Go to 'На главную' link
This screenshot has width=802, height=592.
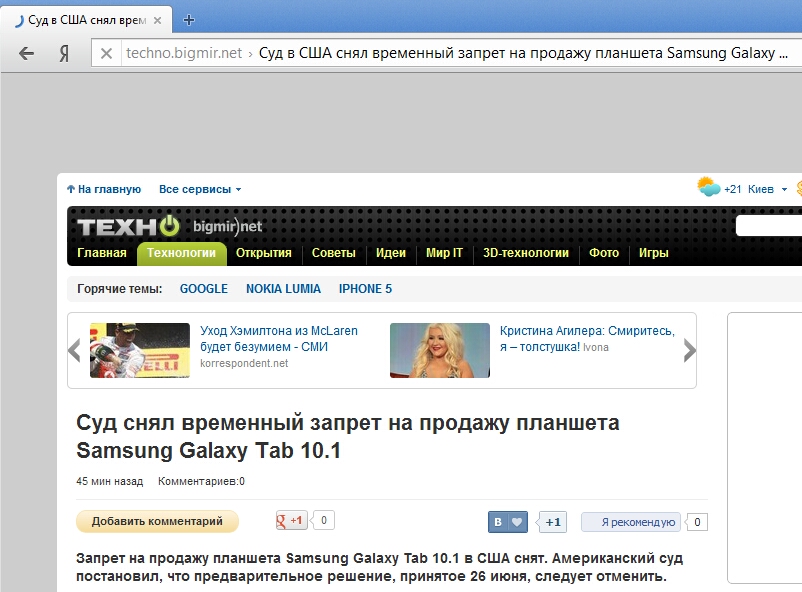point(104,189)
